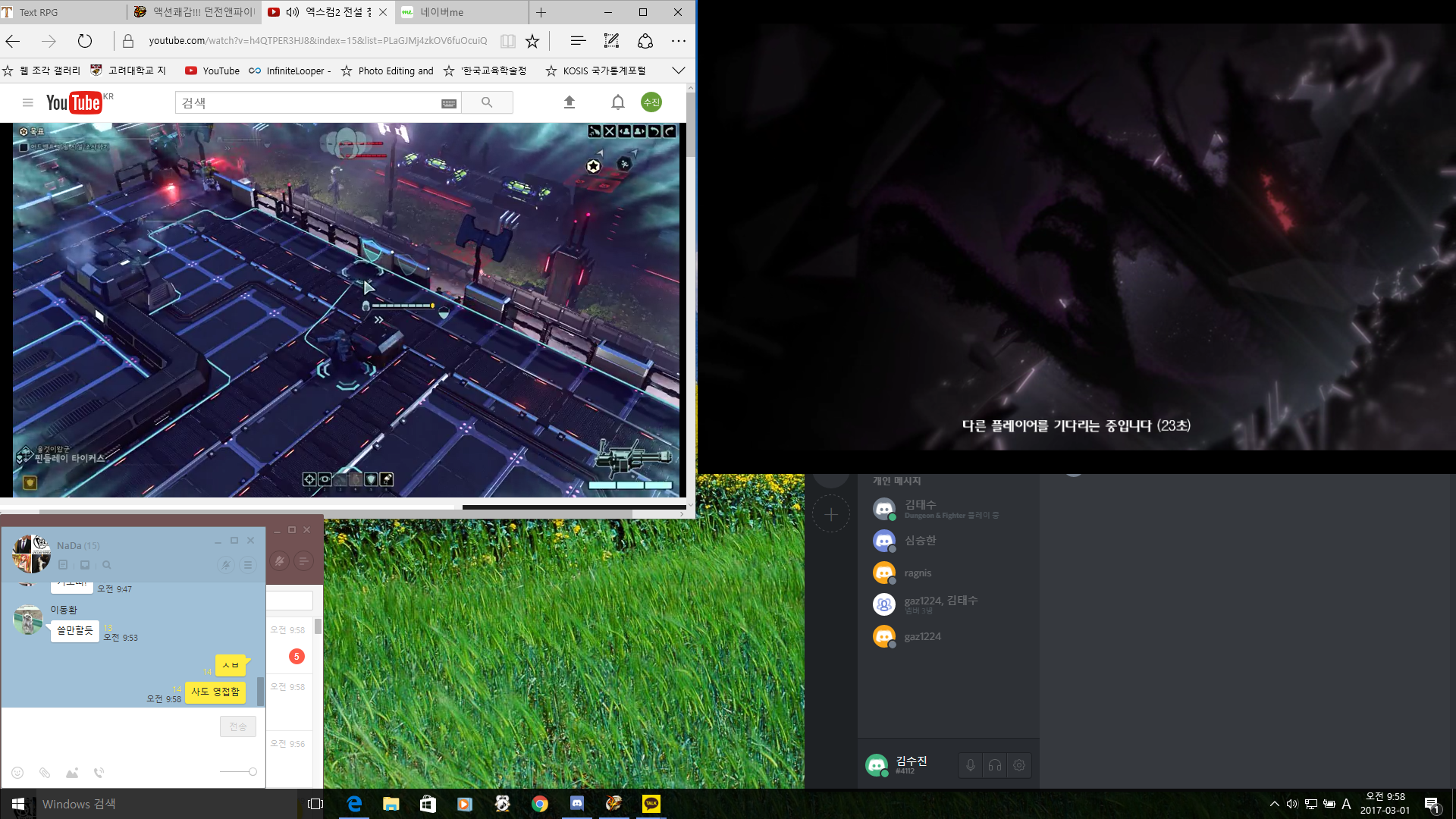Image resolution: width=1456 pixels, height=819 pixels.
Task: Open on-screen keyboard icon in YouTube search
Action: point(449,103)
